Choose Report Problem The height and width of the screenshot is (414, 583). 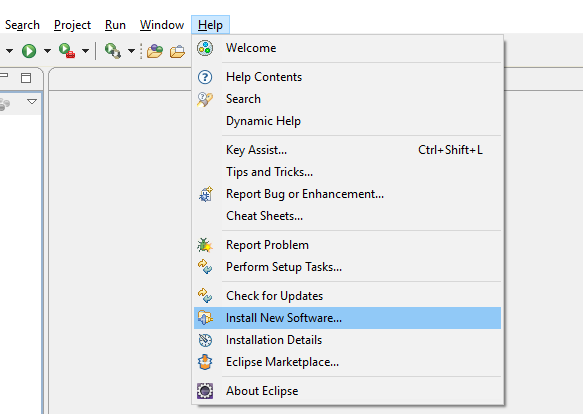(347, 245)
